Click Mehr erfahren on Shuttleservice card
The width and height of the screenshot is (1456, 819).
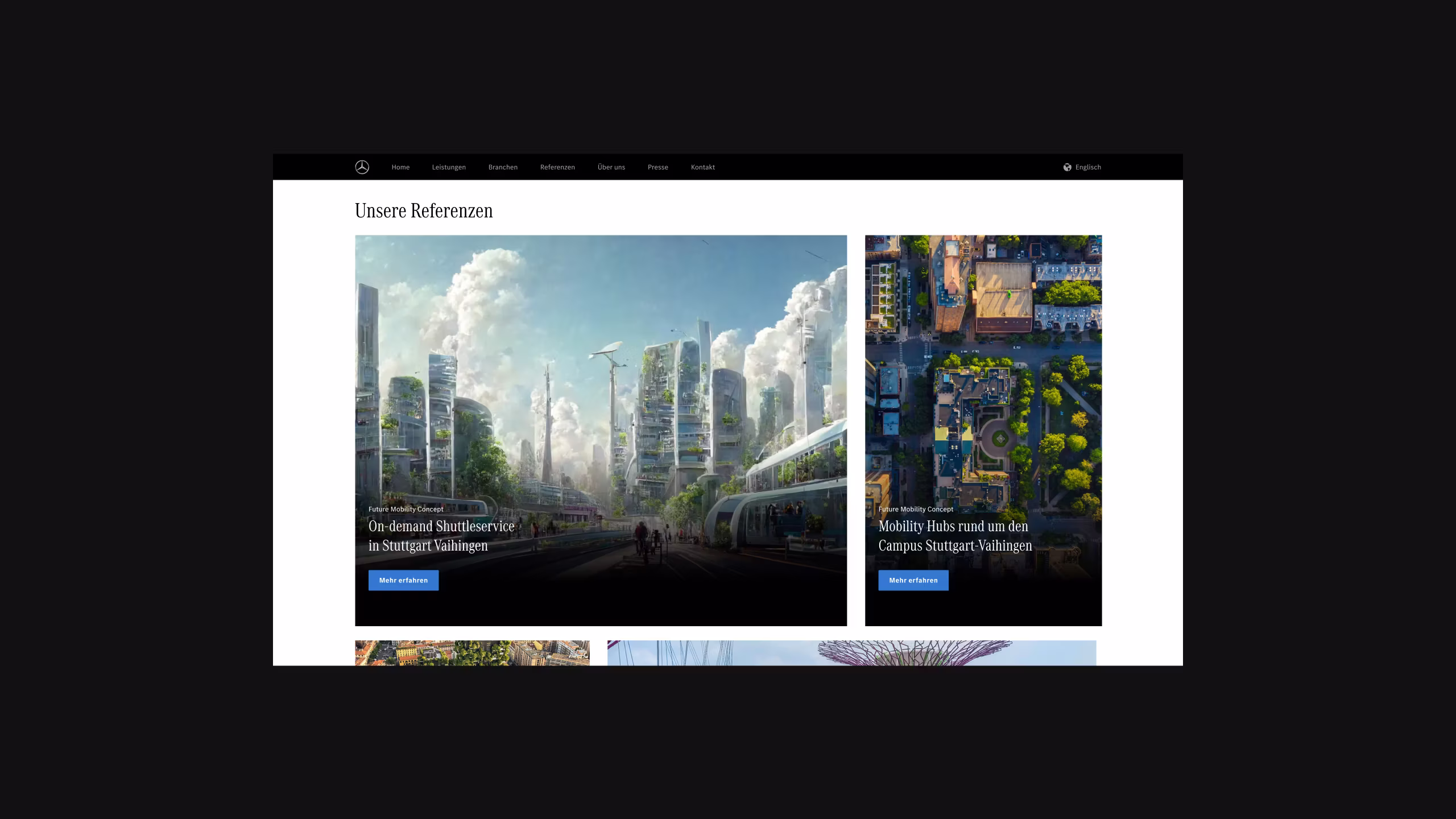(x=403, y=580)
